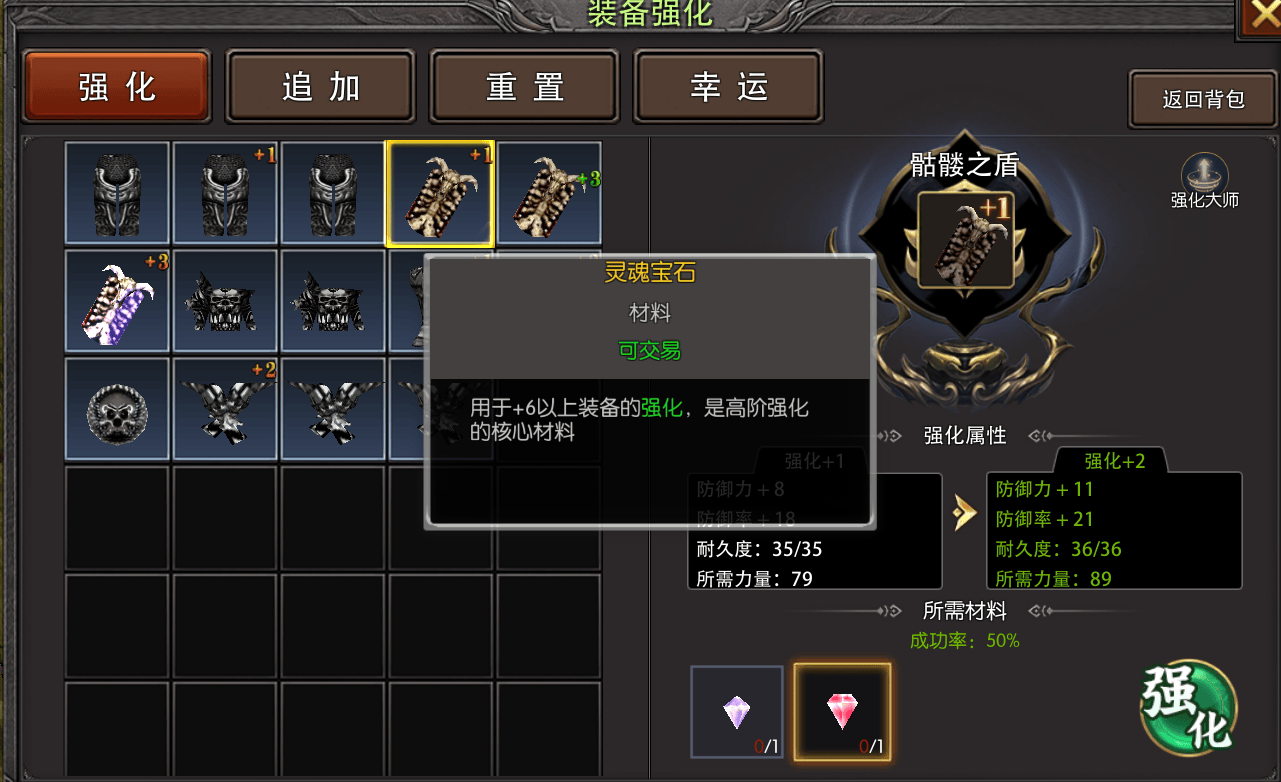Select the purple +3 shield item

pos(117,300)
